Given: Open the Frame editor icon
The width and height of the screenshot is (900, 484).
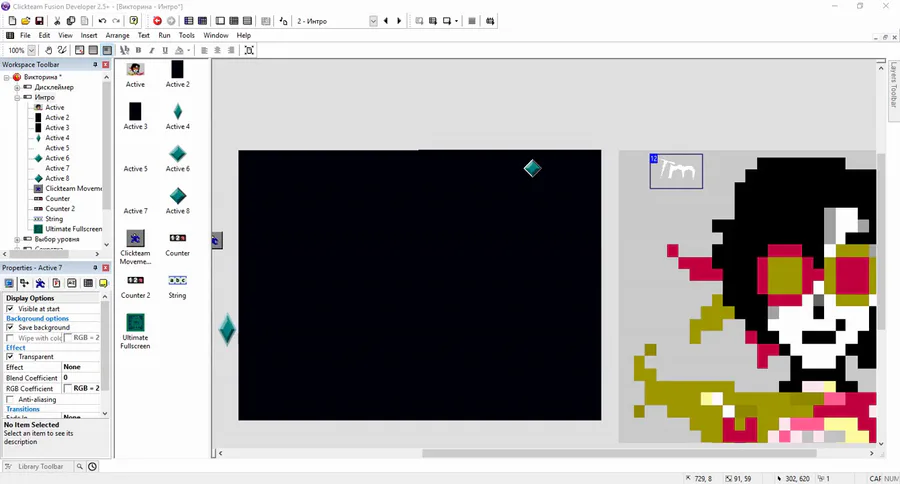Looking at the screenshot, I should [x=220, y=21].
